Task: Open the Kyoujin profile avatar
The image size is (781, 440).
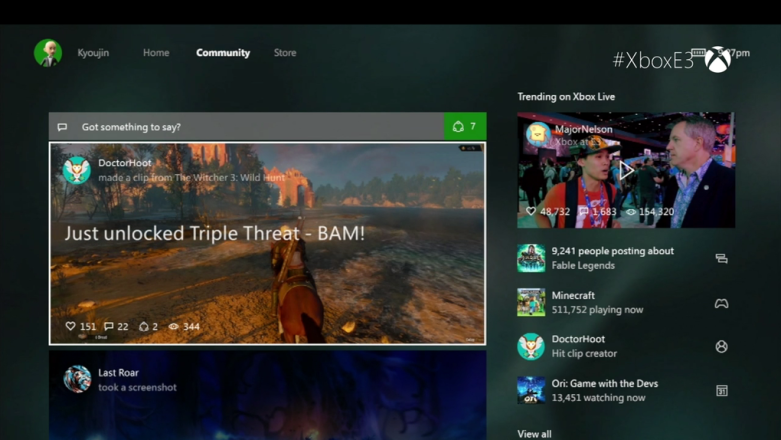Action: 48,53
